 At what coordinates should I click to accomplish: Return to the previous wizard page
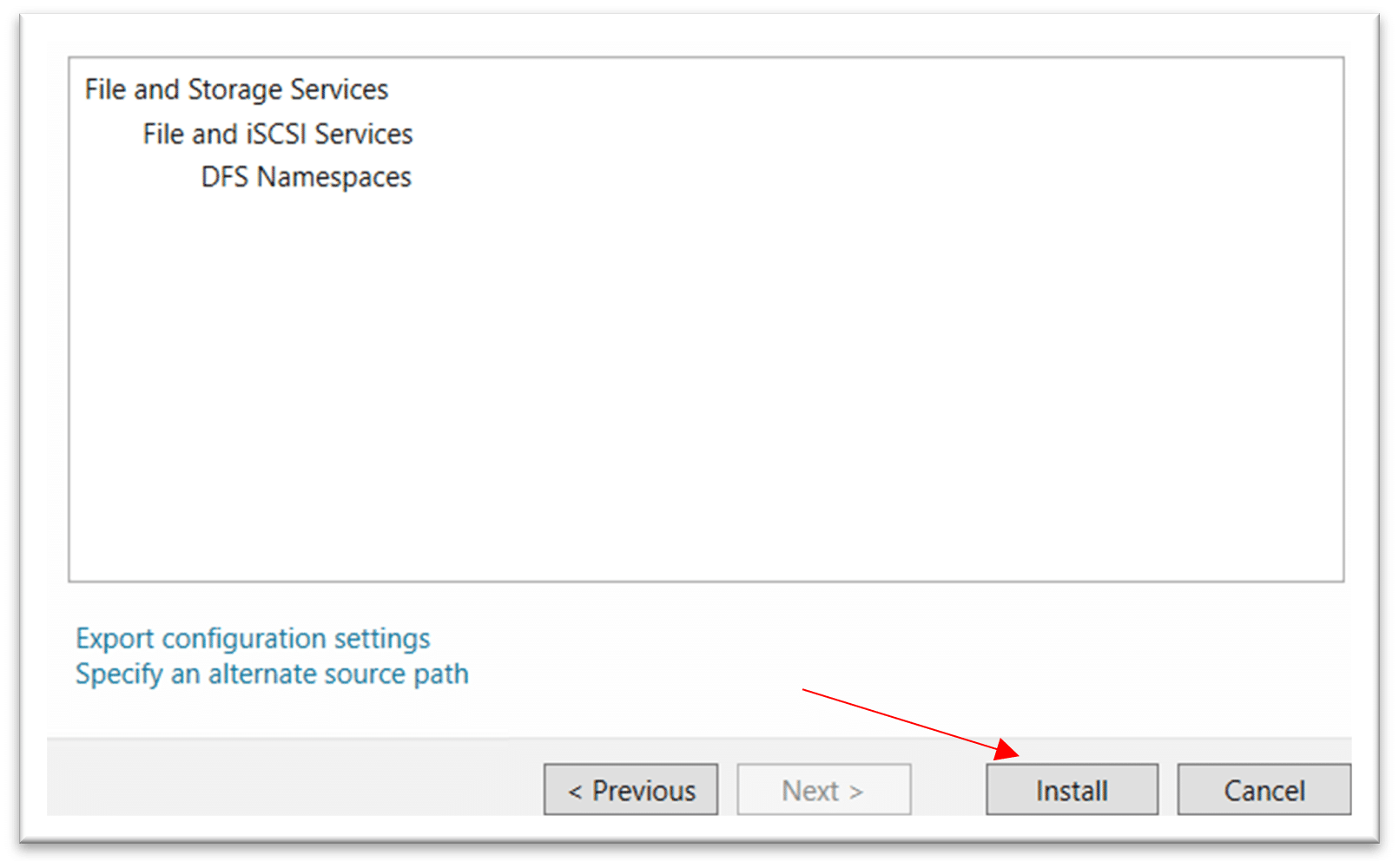point(631,790)
